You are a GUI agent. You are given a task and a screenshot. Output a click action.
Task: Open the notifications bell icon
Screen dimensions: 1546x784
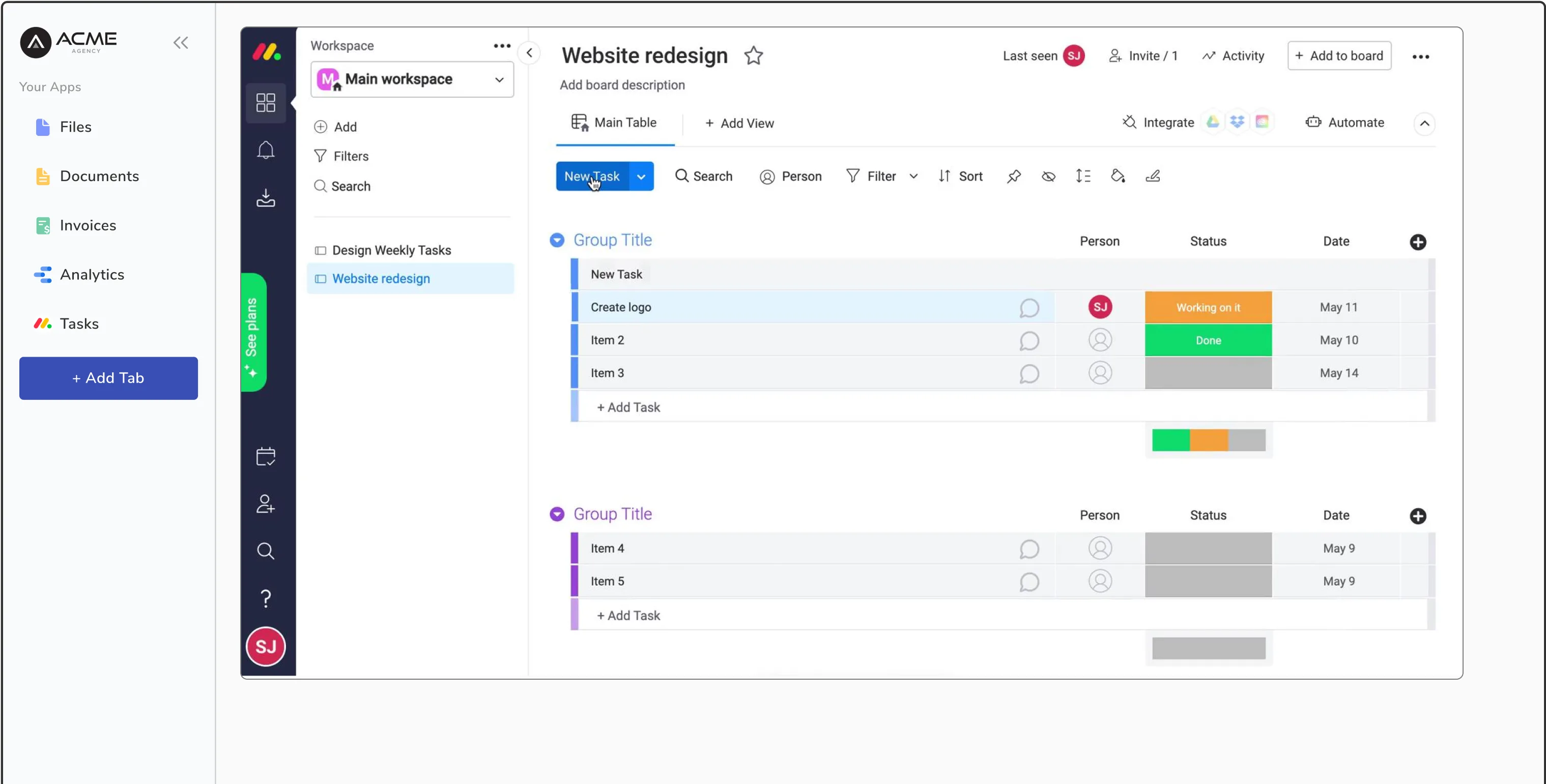265,150
